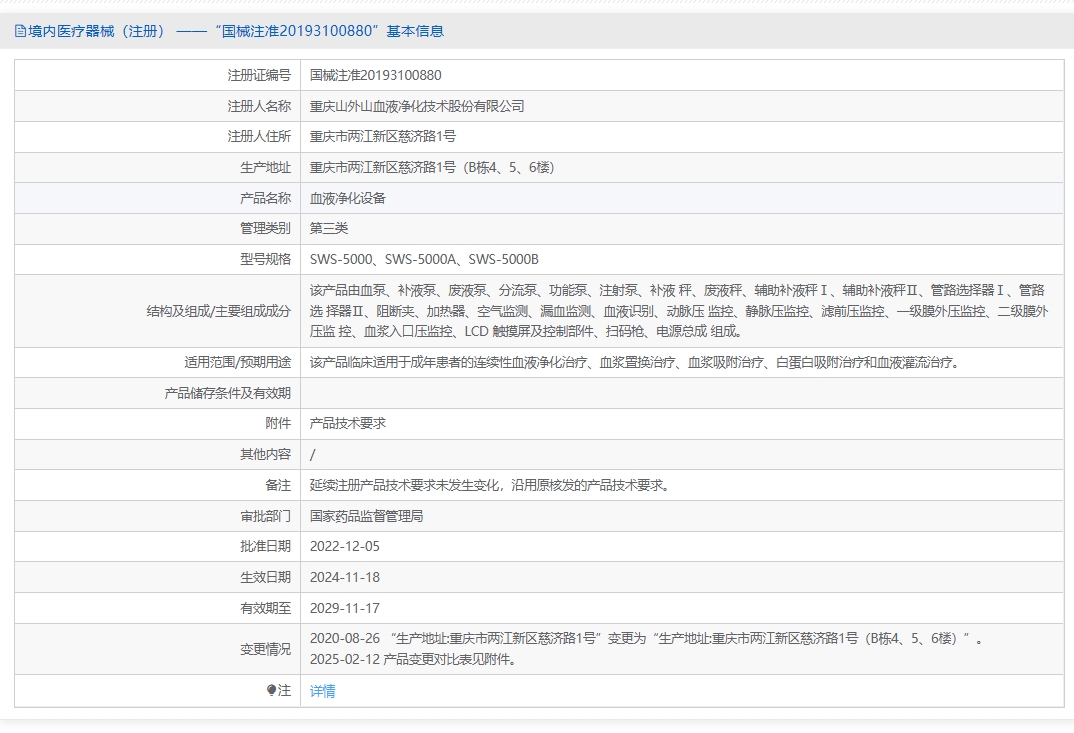Click the 生效日期 label

click(x=265, y=577)
